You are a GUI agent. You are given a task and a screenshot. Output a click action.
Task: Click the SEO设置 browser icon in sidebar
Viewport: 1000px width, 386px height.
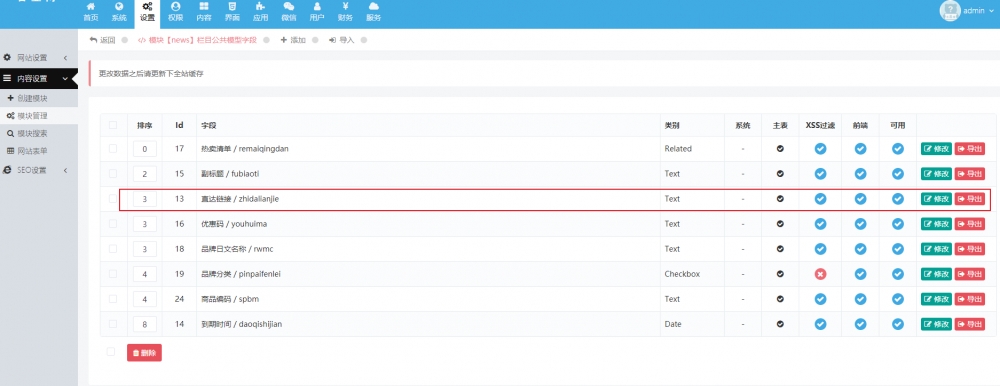(7, 170)
